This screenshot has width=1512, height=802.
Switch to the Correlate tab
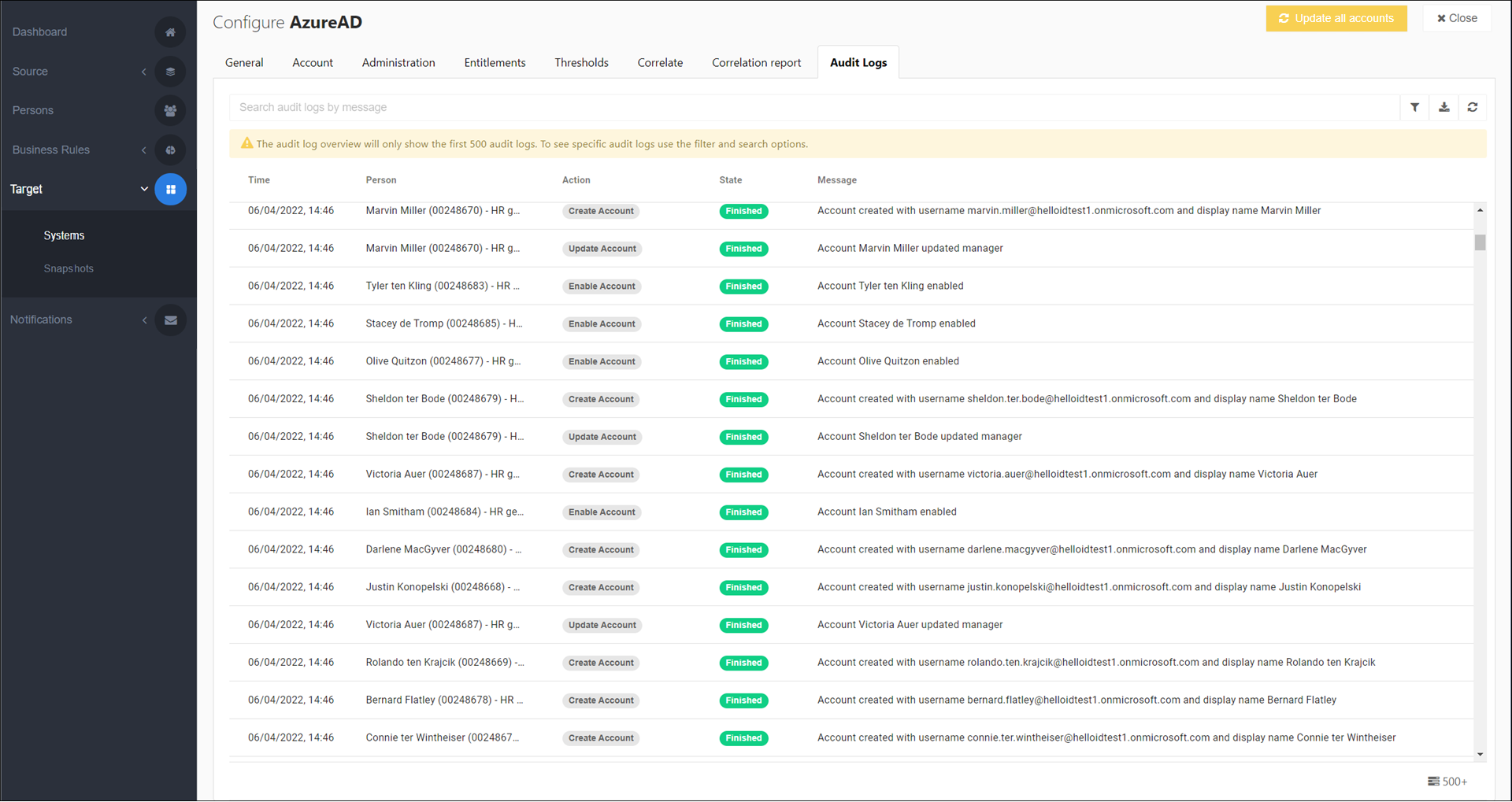point(660,63)
